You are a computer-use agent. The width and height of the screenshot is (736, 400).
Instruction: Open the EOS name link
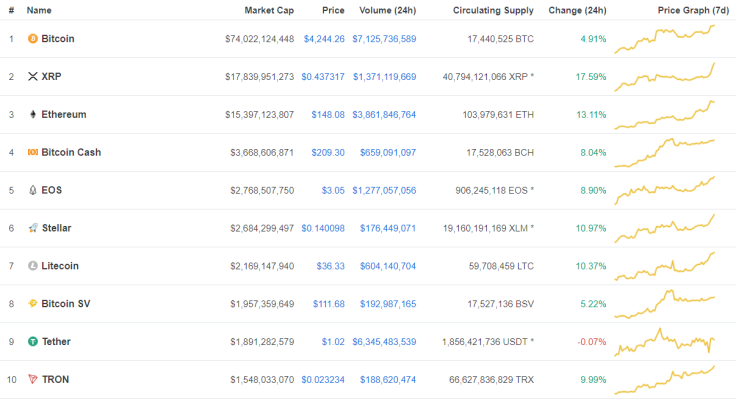point(52,190)
